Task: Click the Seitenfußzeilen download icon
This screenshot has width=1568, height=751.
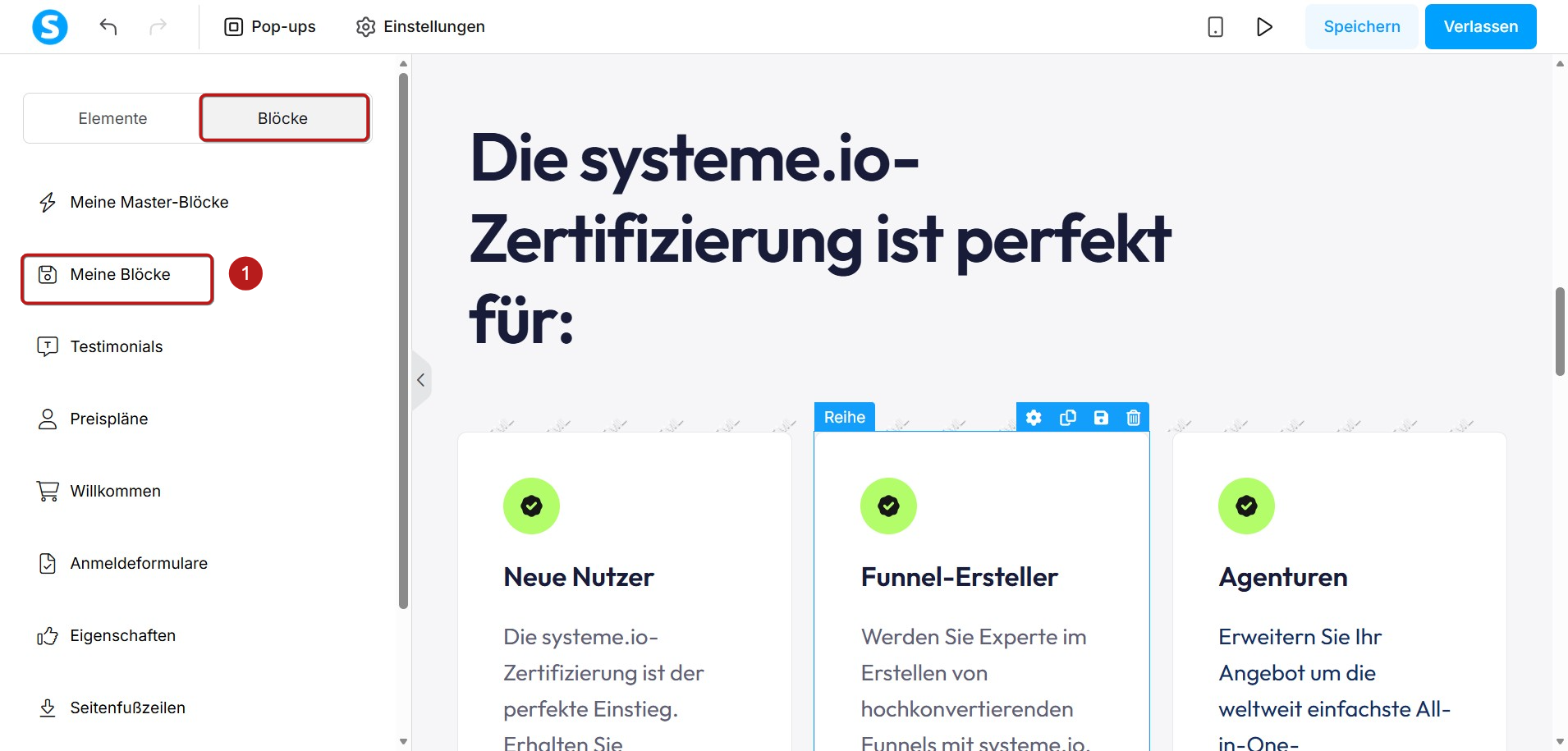Action: (x=48, y=707)
